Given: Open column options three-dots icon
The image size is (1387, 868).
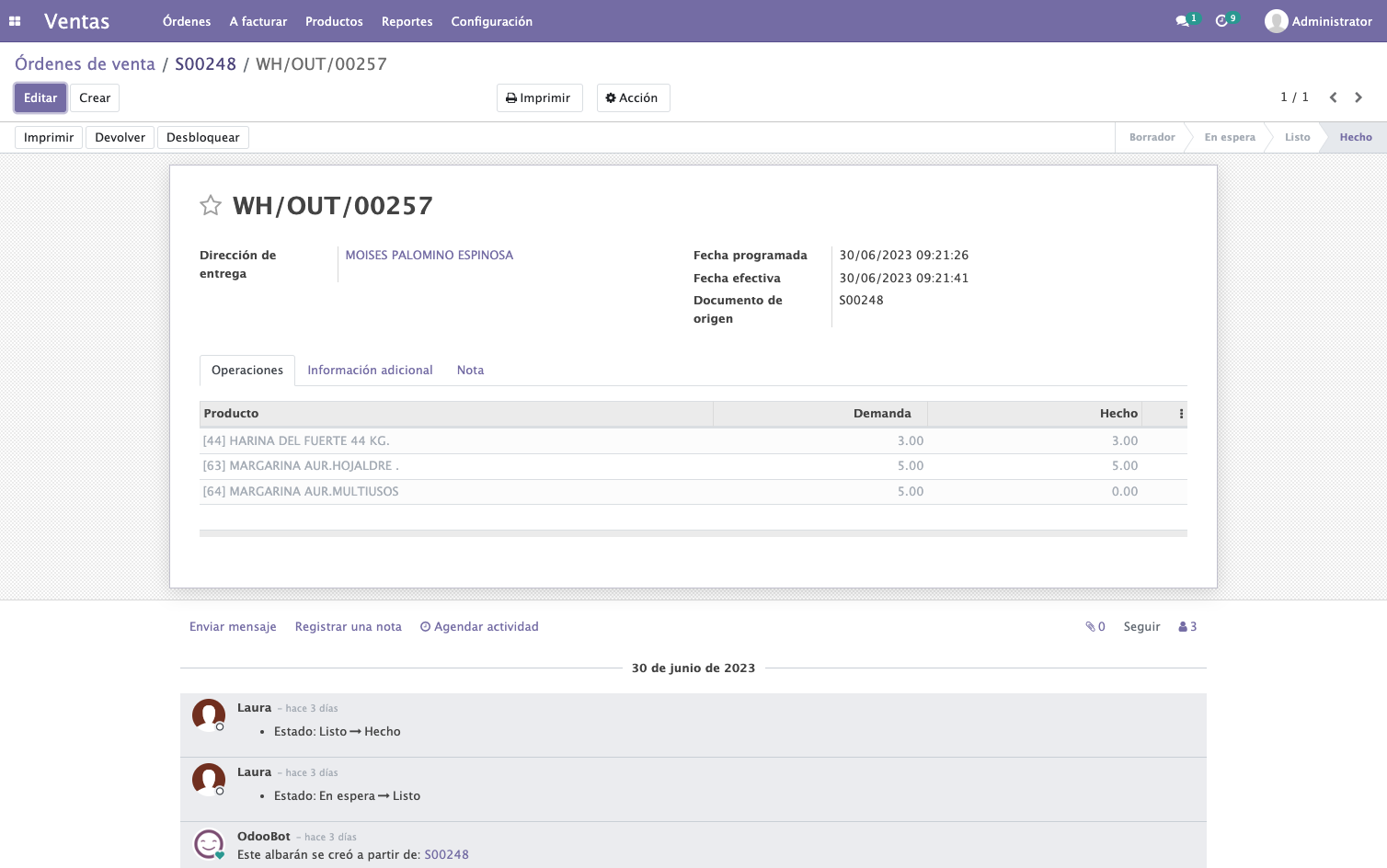Looking at the screenshot, I should 1181,414.
